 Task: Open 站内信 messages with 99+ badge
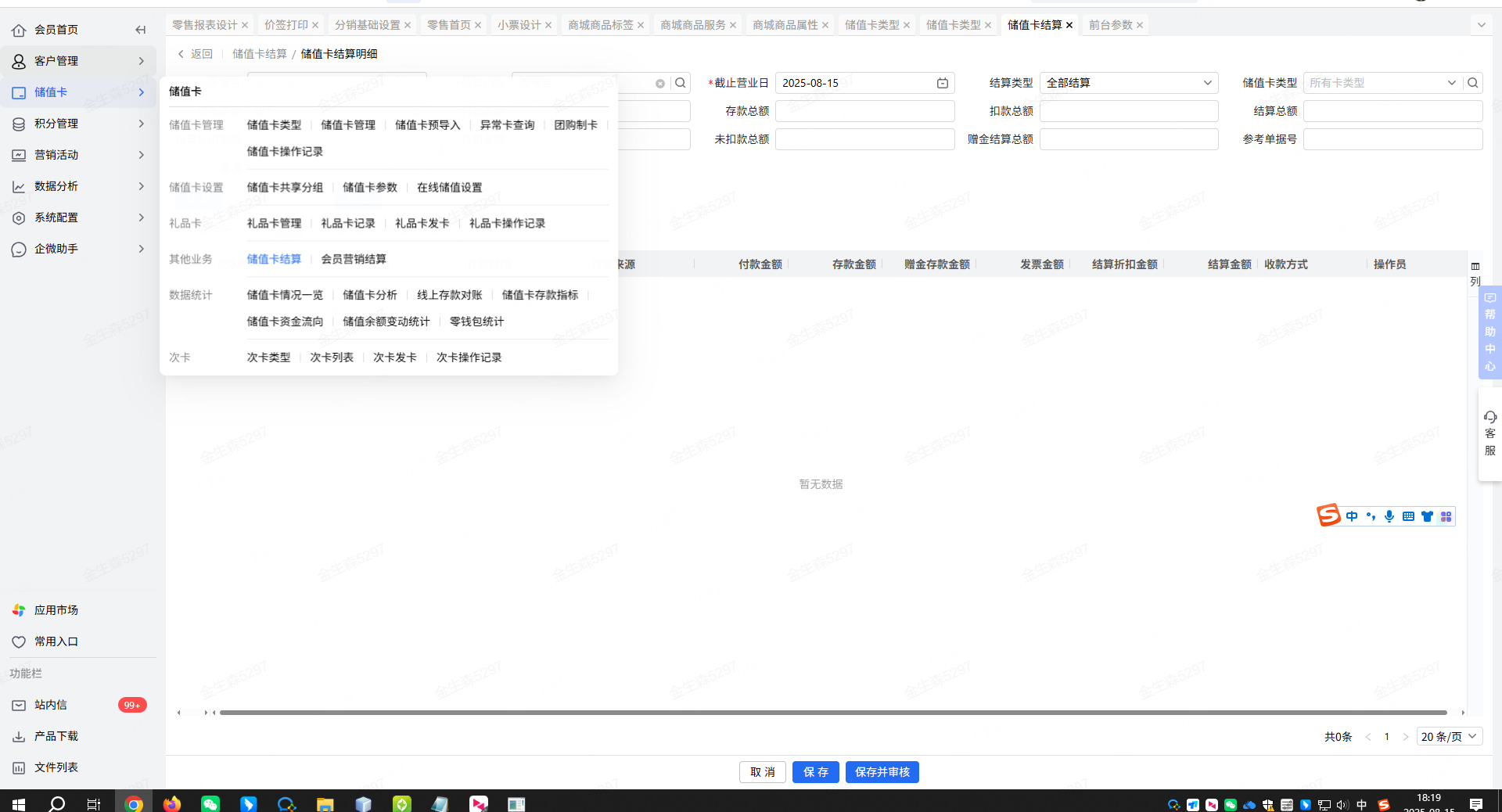click(78, 705)
